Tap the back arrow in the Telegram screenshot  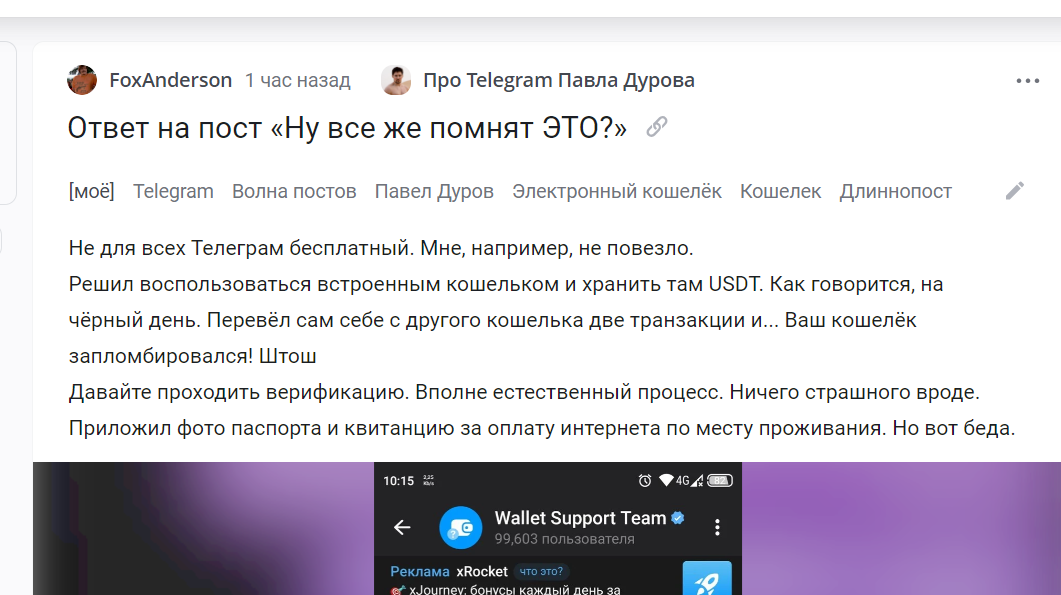[x=402, y=527]
